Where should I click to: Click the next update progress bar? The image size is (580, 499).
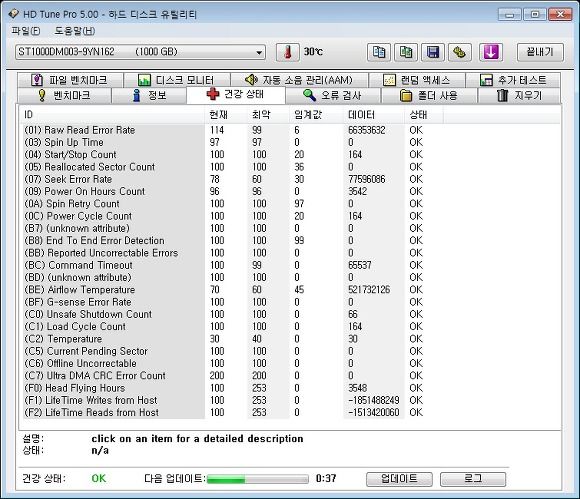coord(257,479)
